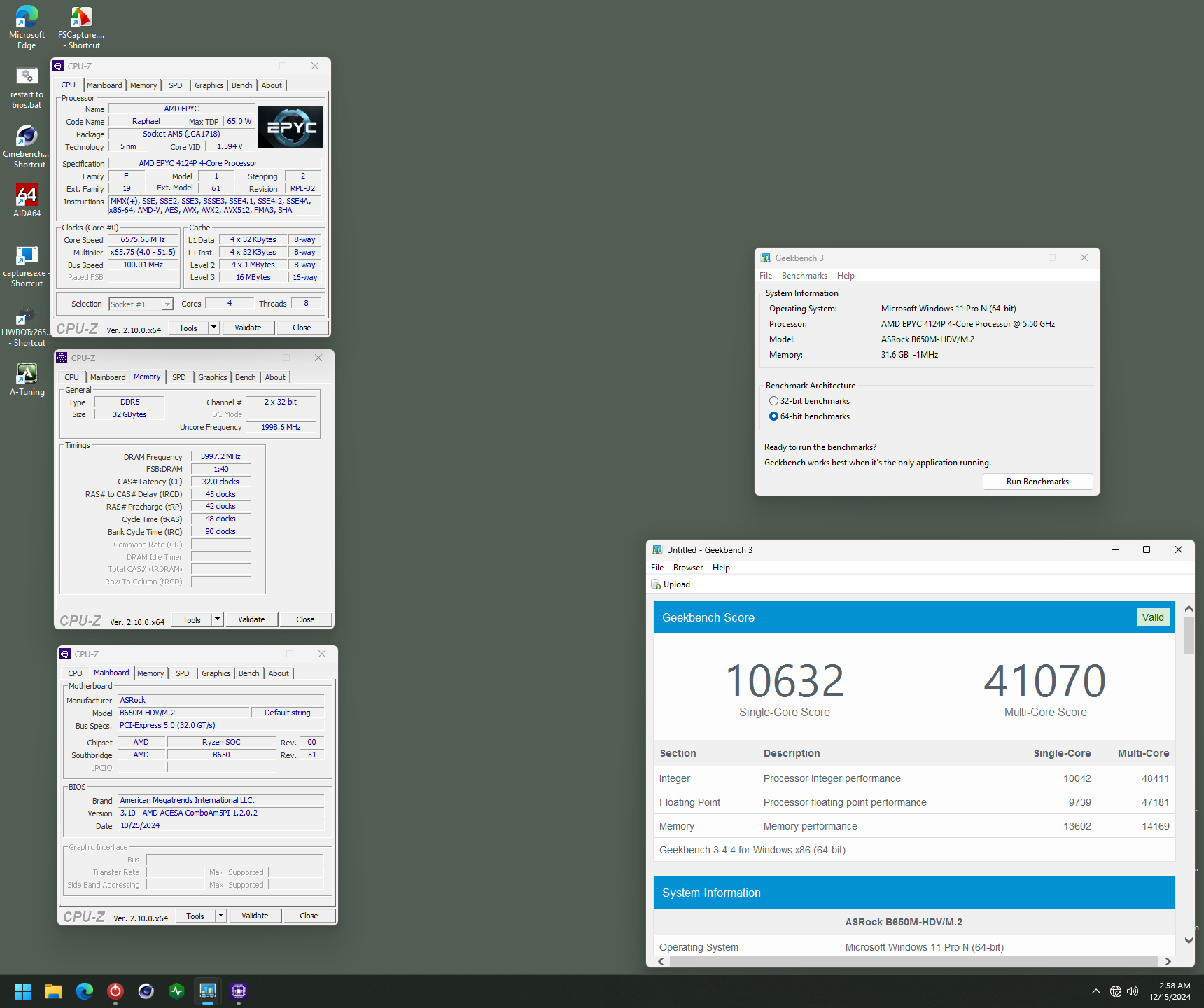Open green monitor app in taskbar

pos(177,991)
